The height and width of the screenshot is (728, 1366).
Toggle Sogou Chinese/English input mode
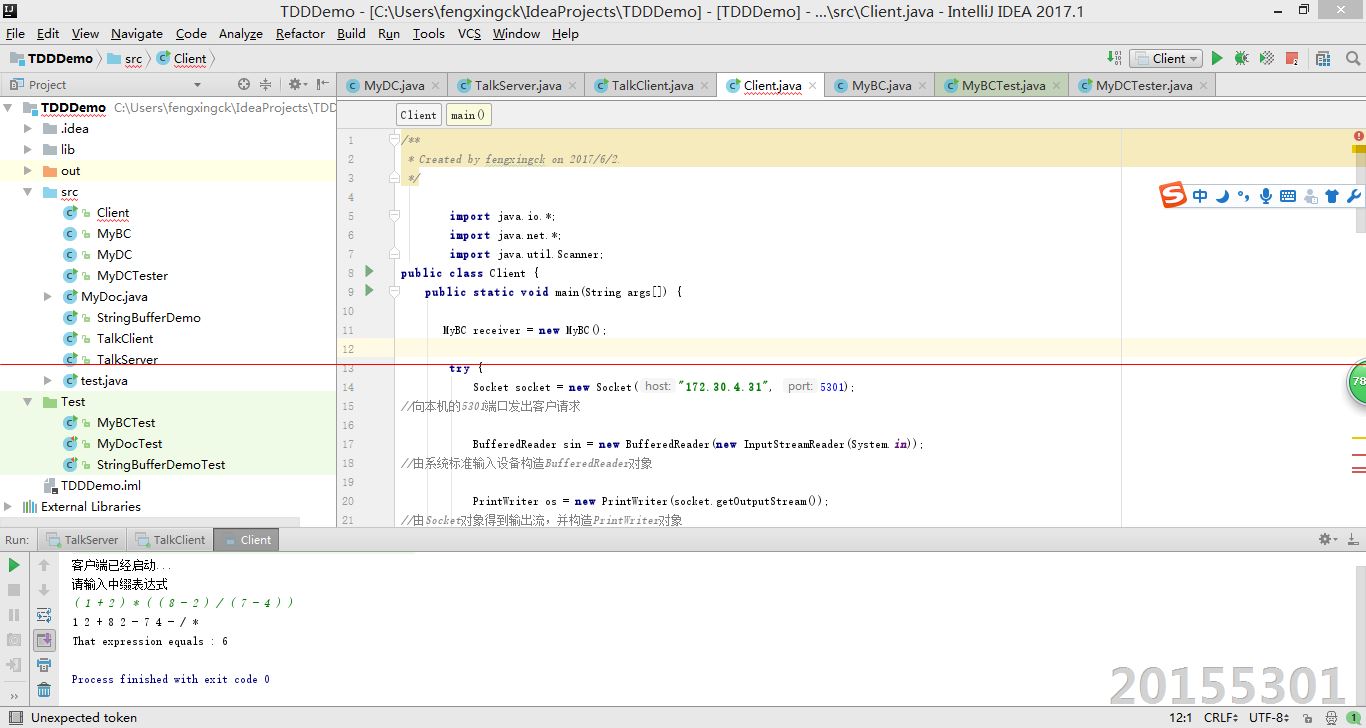click(1200, 196)
